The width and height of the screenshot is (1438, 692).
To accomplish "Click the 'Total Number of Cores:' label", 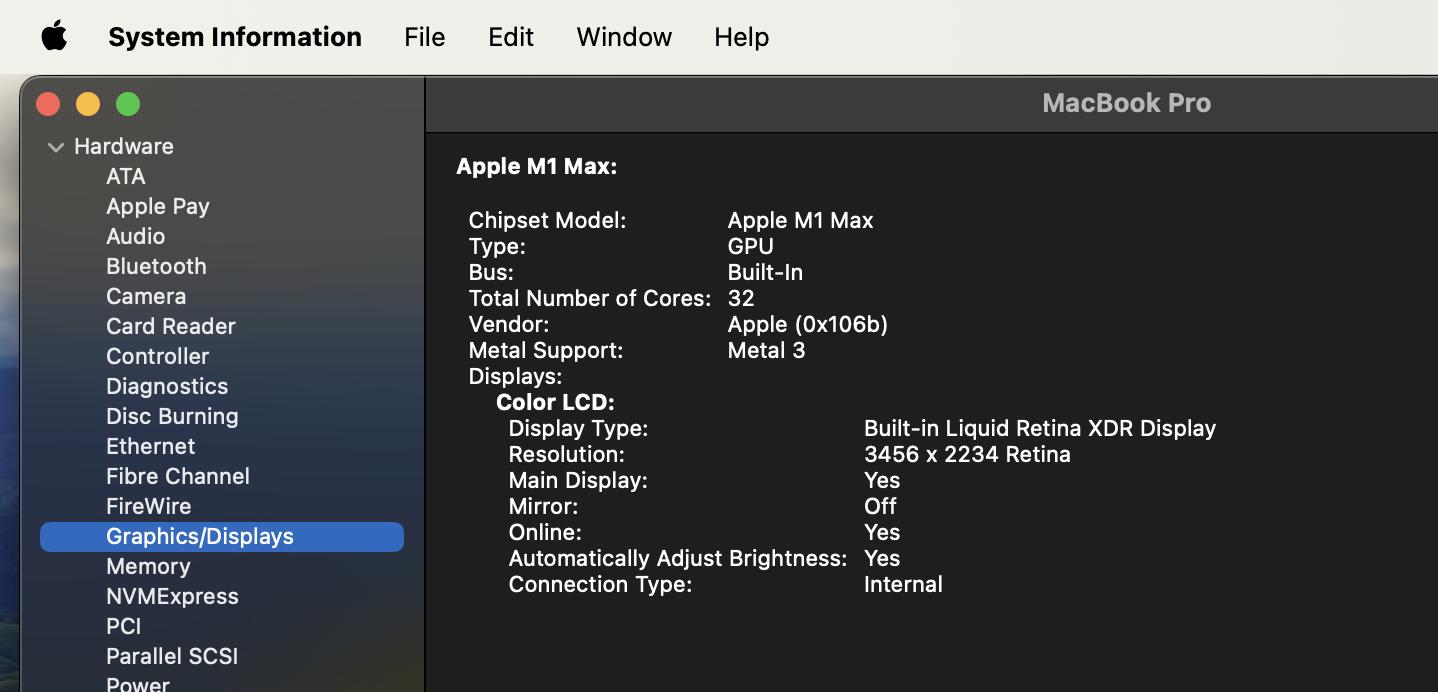I will [590, 298].
